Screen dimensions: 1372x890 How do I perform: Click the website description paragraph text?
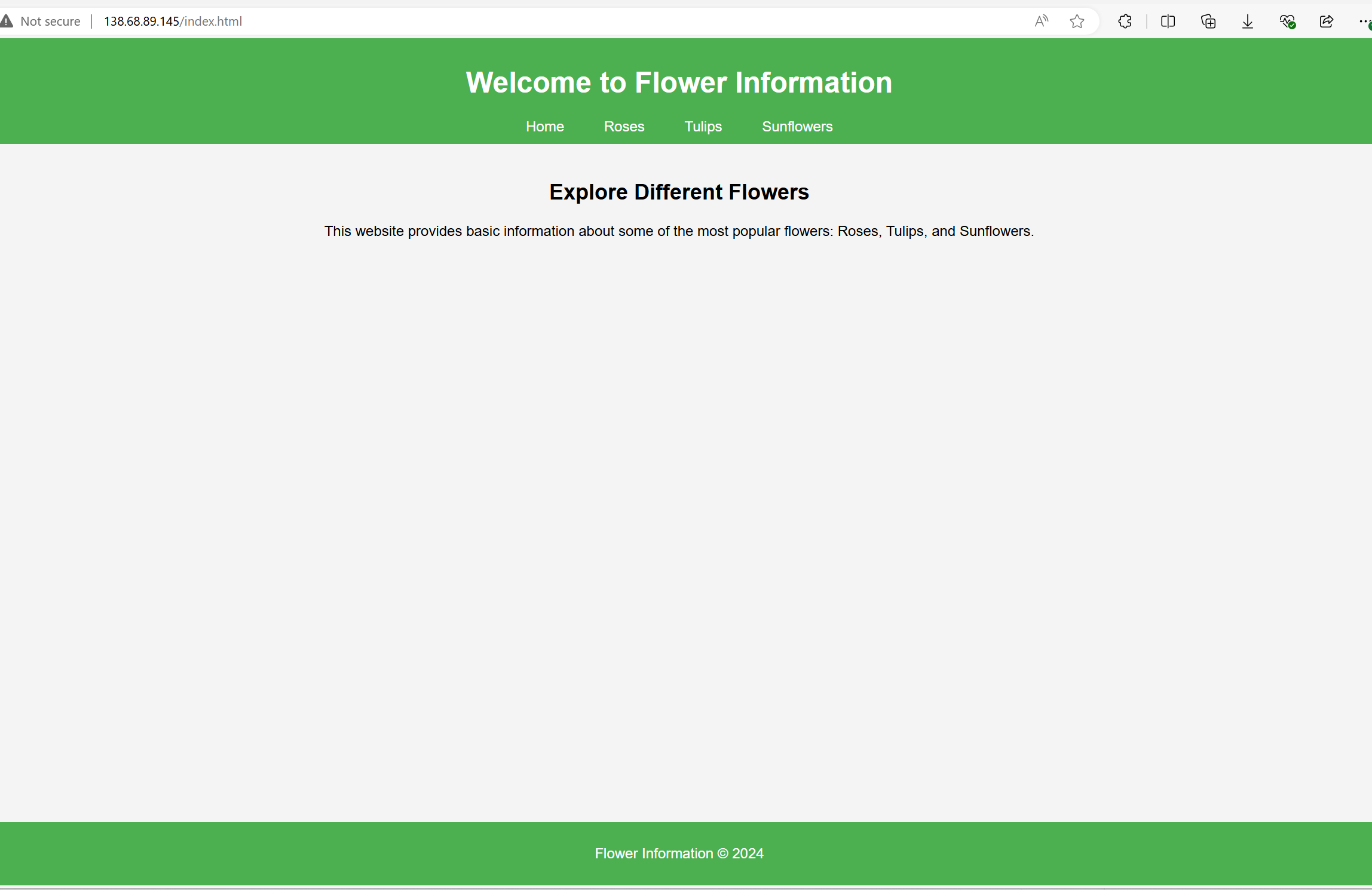679,231
